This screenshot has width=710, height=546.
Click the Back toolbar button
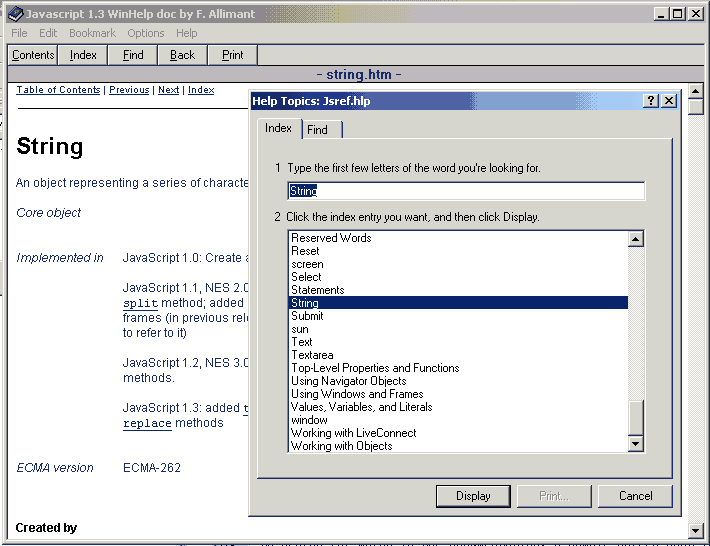point(183,55)
